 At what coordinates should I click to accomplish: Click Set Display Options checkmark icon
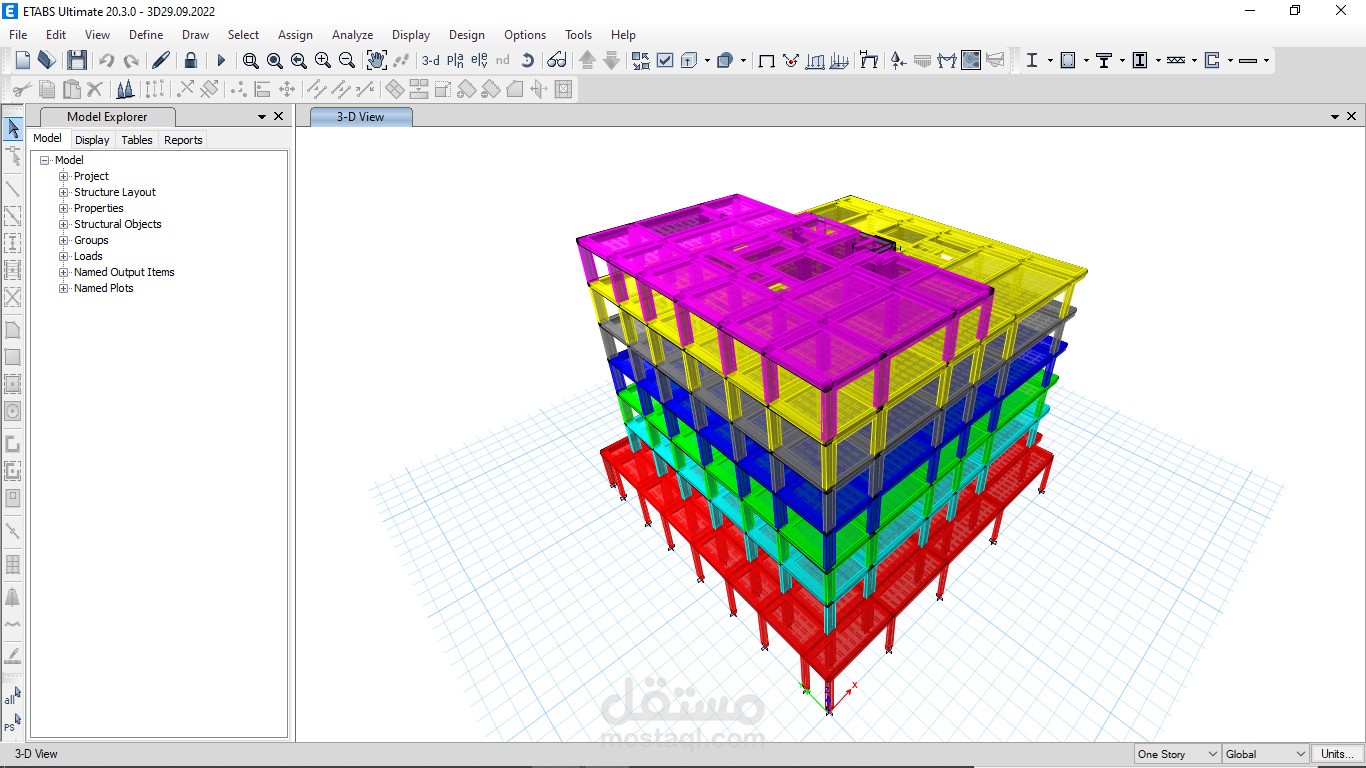[665, 60]
